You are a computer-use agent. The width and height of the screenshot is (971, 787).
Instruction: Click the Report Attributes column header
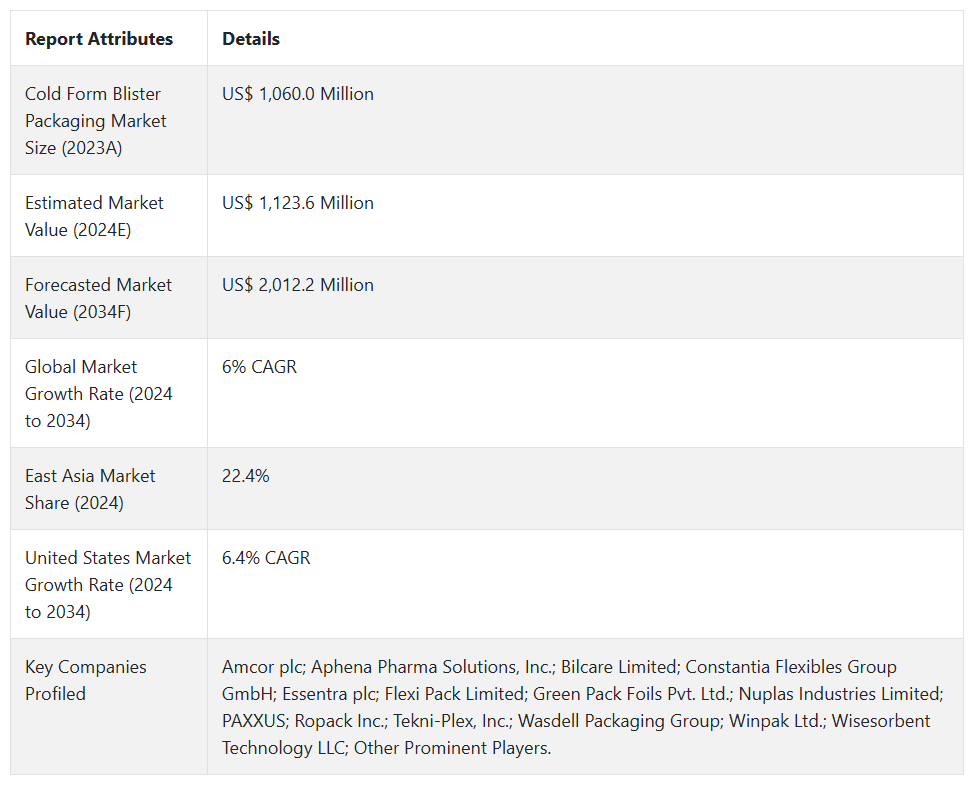click(99, 39)
